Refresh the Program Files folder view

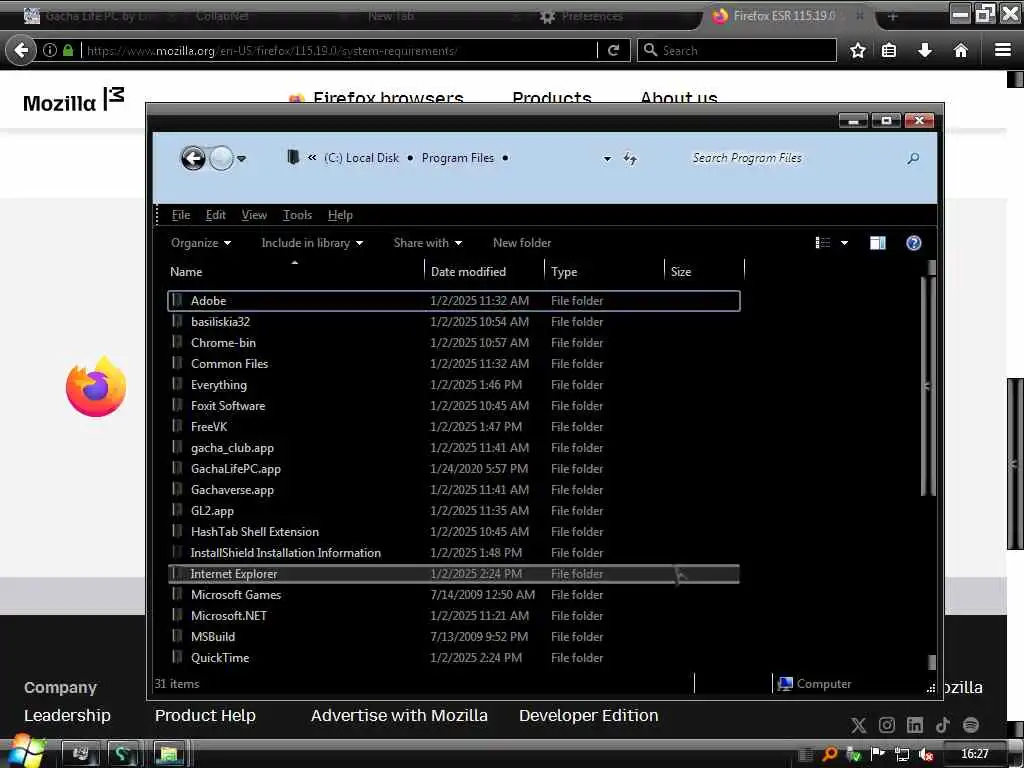630,158
